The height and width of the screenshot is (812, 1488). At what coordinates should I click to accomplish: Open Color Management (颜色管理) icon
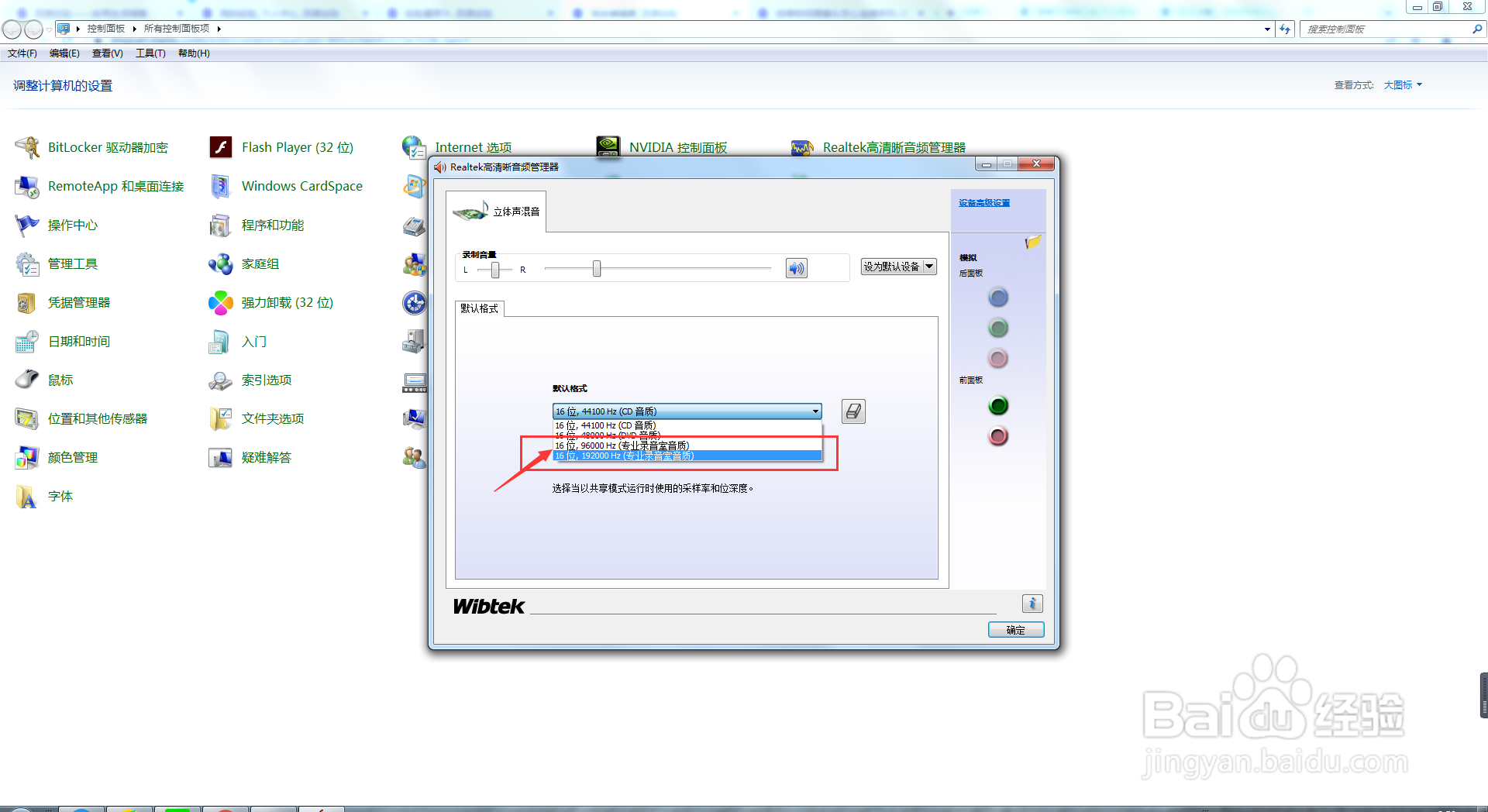tap(27, 457)
